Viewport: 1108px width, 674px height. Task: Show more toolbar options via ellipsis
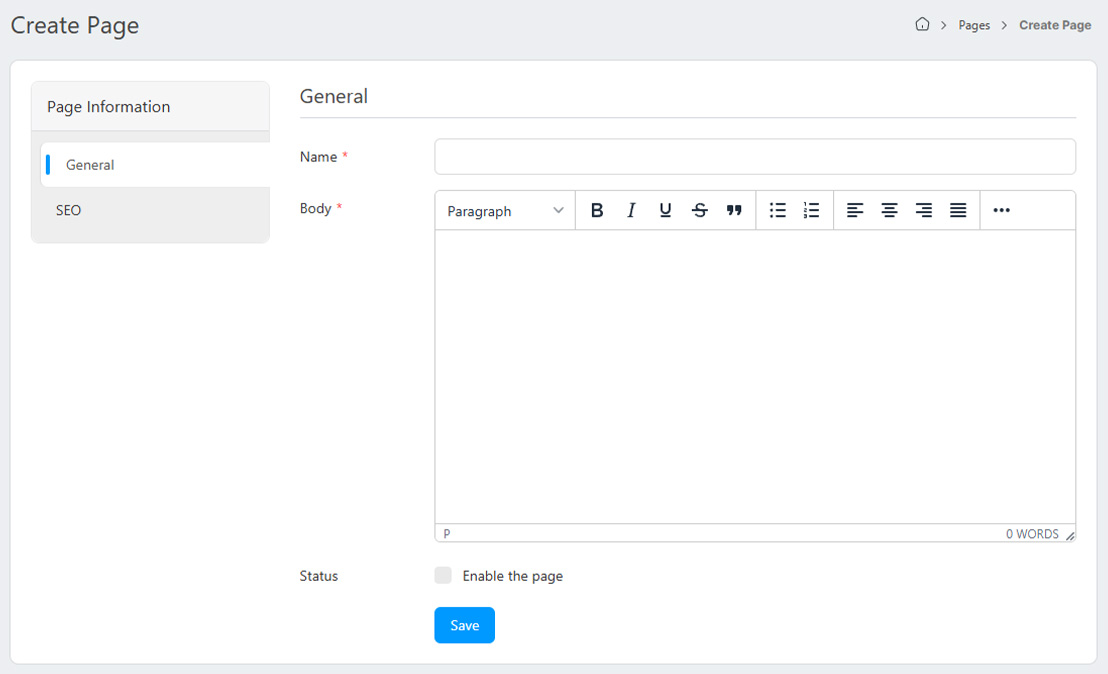tap(1001, 210)
